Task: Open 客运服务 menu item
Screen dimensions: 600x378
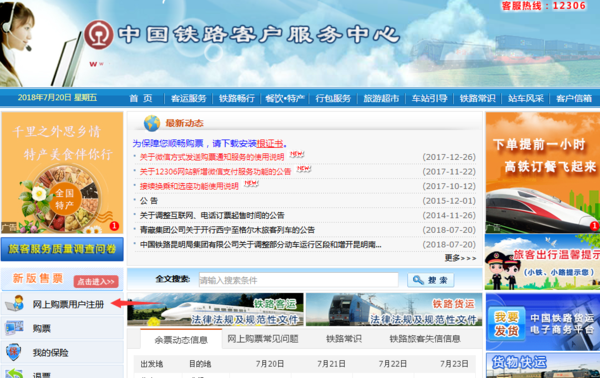Action: [189, 98]
